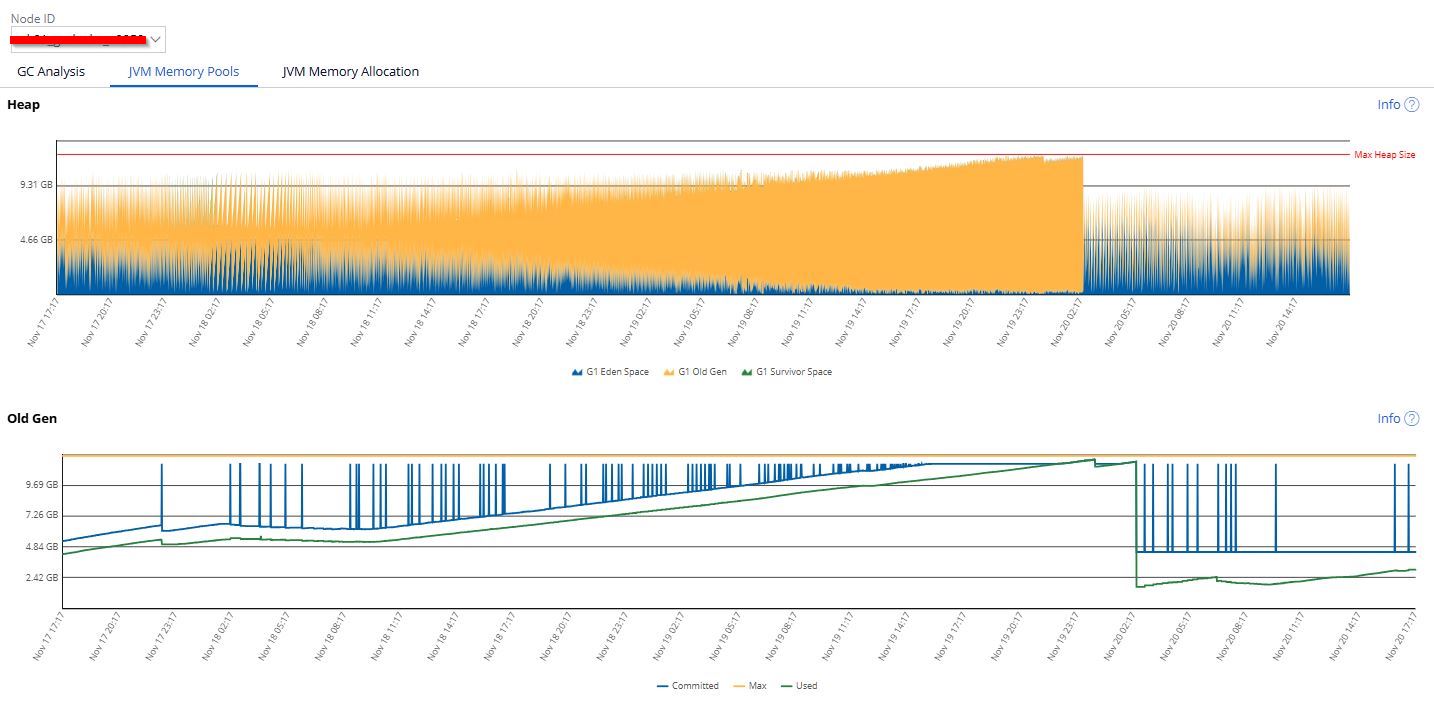Click the Node ID dropdown chevron
Image resolution: width=1434 pixels, height=712 pixels.
point(156,40)
